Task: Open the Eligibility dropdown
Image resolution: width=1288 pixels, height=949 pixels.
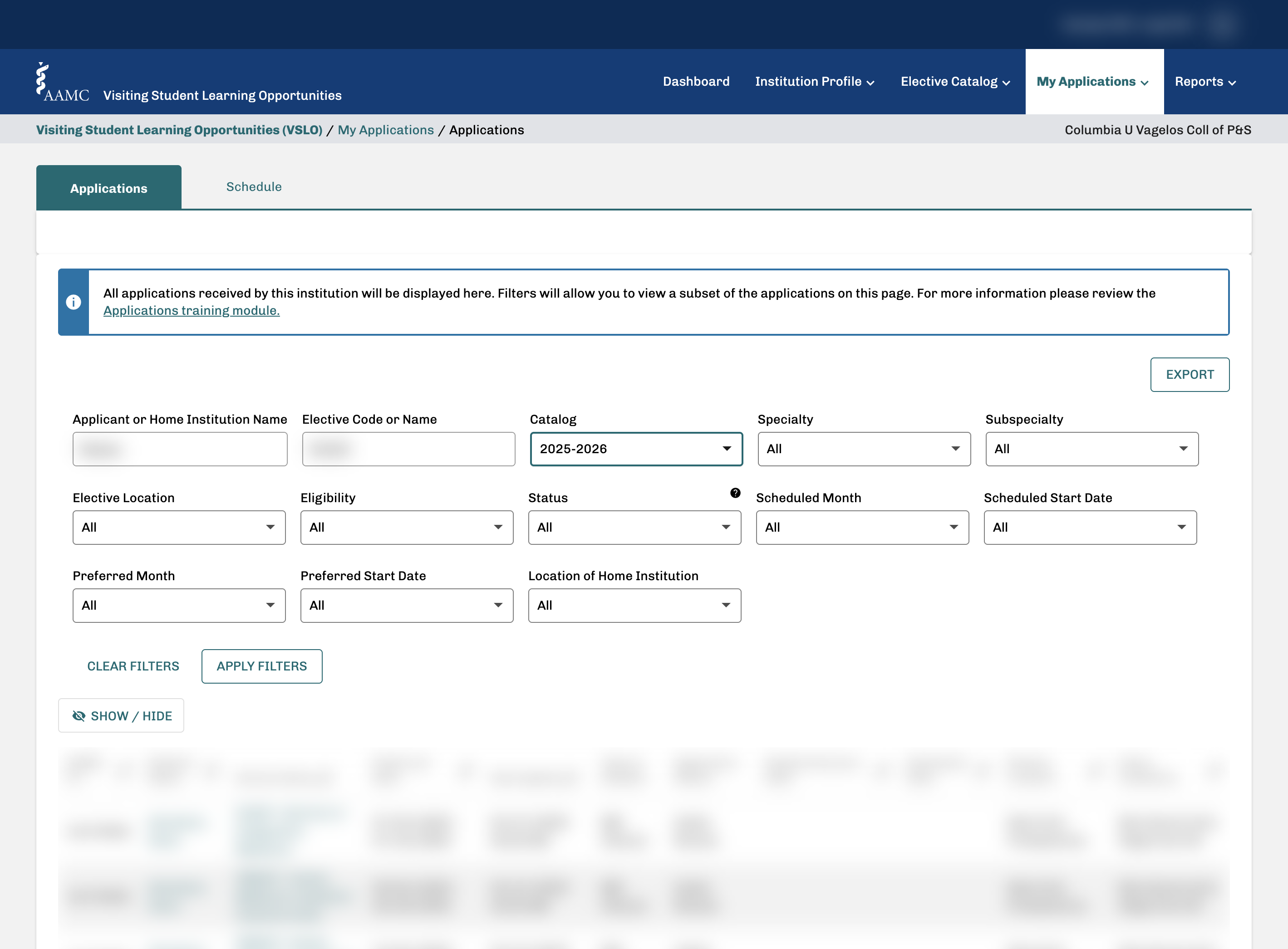Action: coord(407,528)
